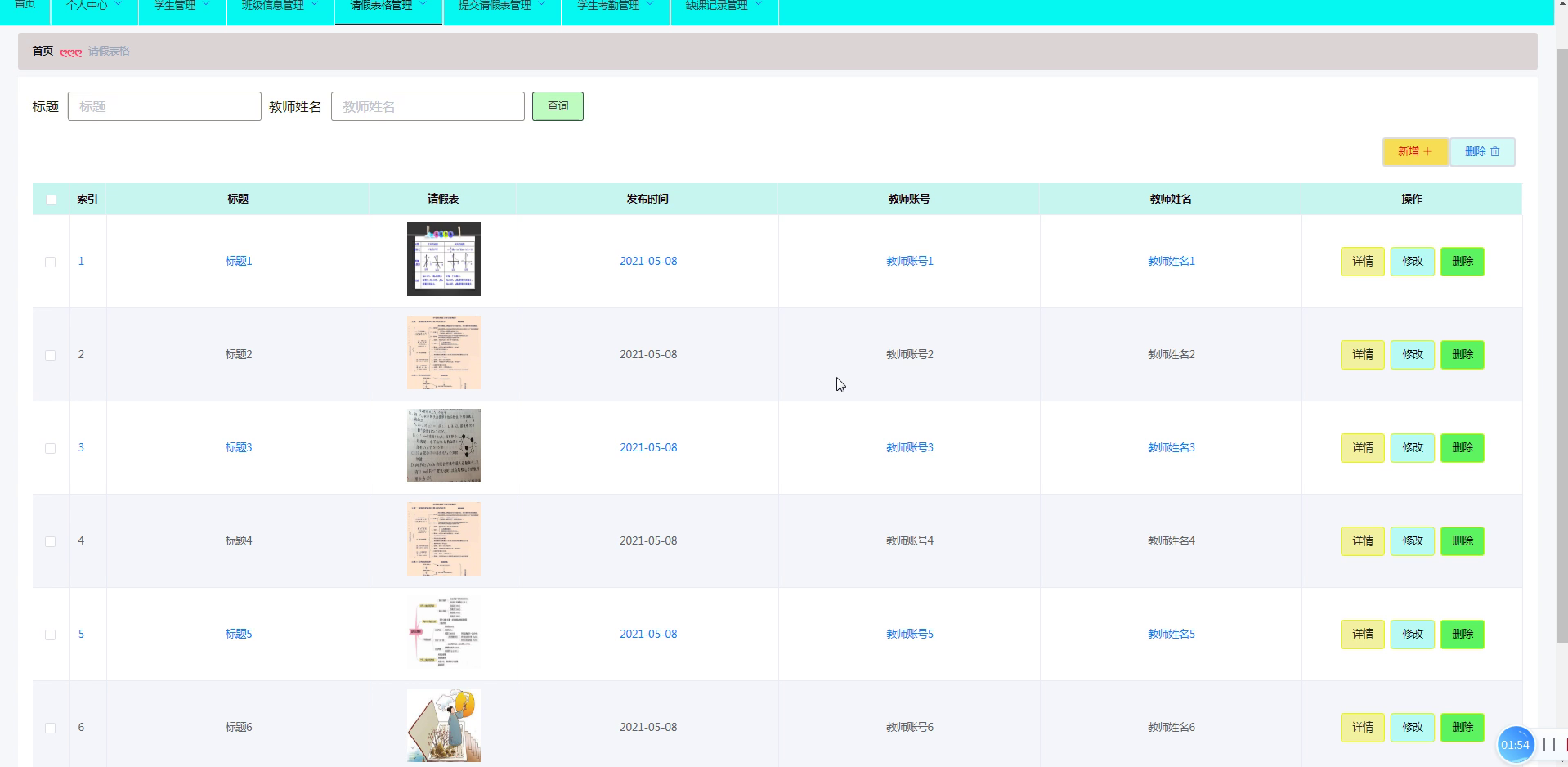Open the 请假表 thumbnail in row 标题2
Viewport: 1568px width, 767px height.
(444, 352)
